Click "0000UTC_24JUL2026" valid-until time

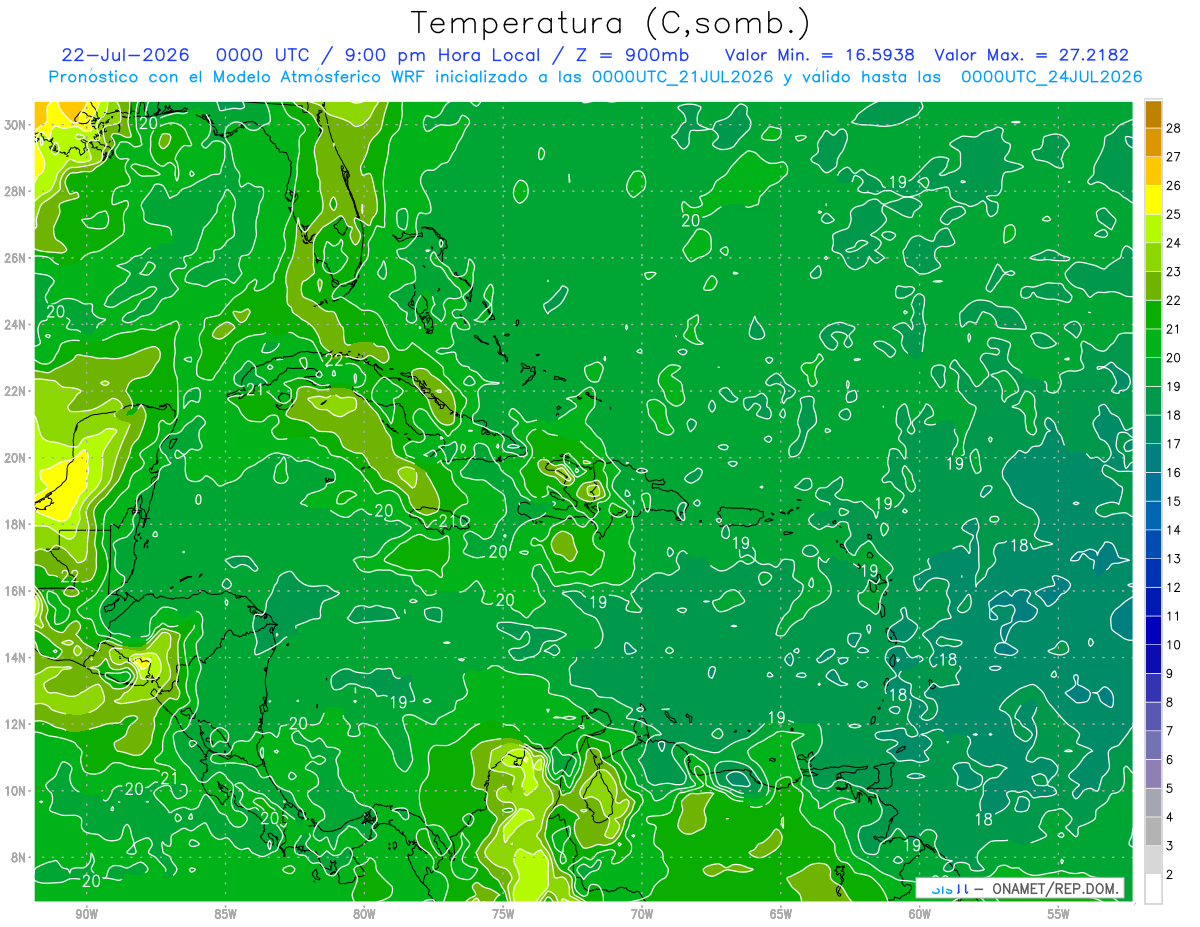[1051, 77]
